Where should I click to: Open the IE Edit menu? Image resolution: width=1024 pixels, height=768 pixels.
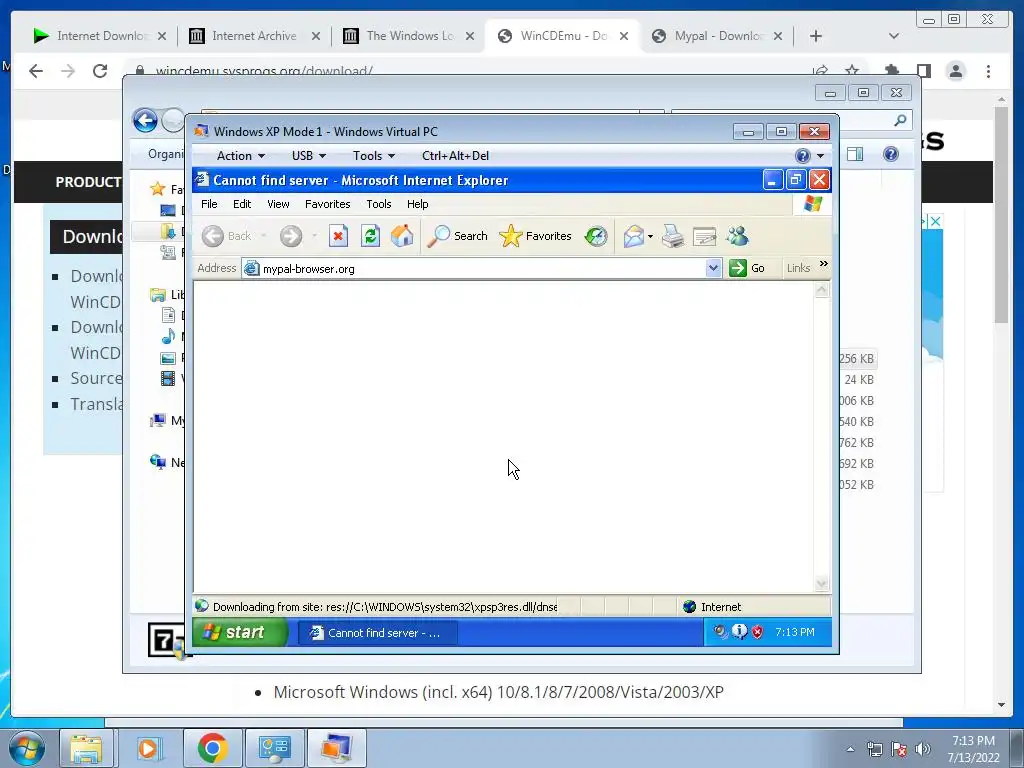pos(242,204)
